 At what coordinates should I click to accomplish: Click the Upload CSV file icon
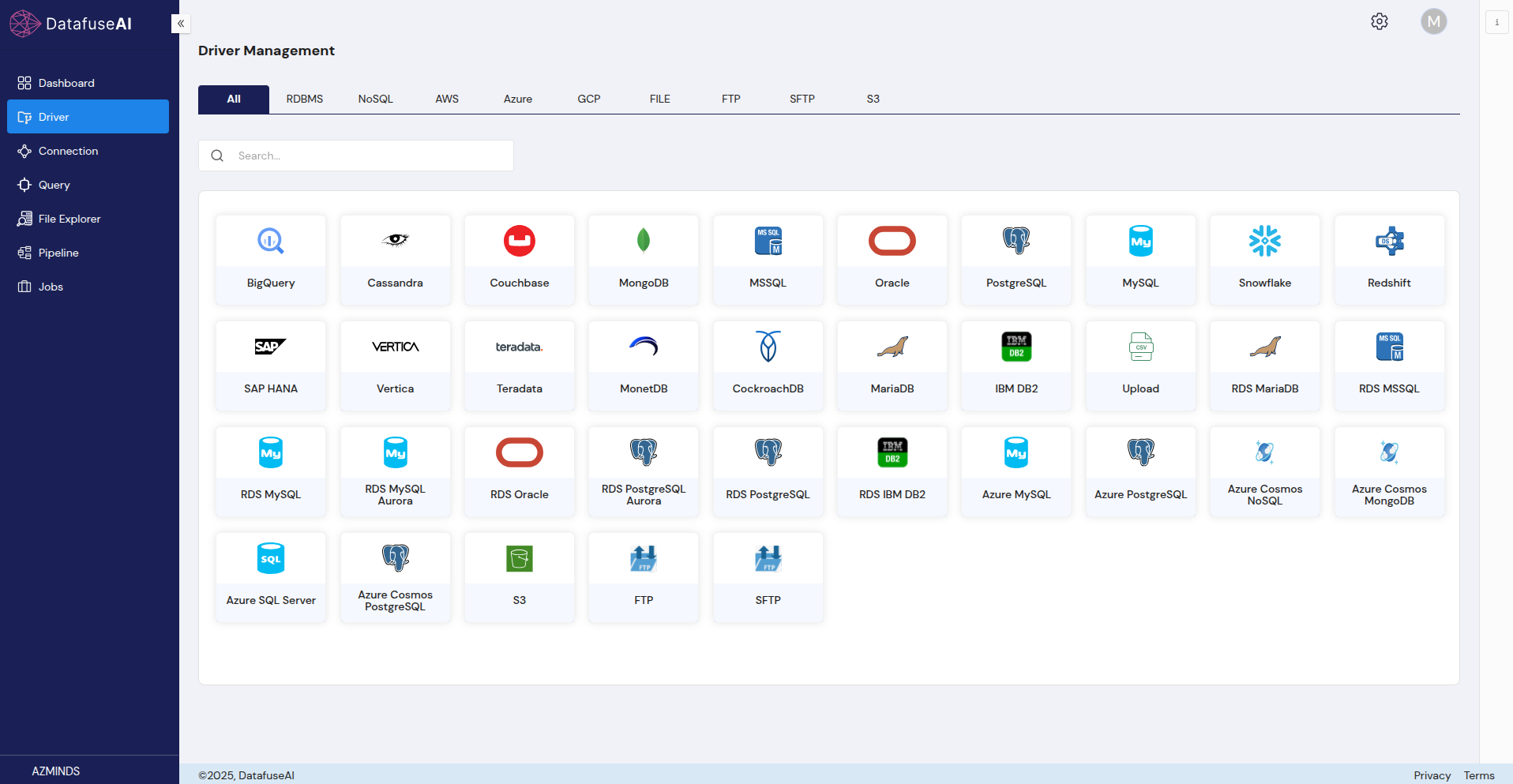tap(1140, 347)
